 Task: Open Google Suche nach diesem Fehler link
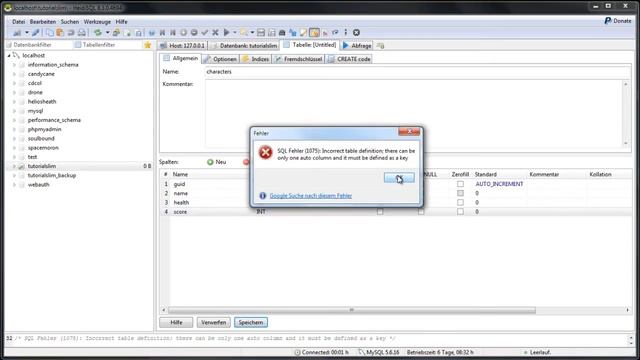(311, 196)
